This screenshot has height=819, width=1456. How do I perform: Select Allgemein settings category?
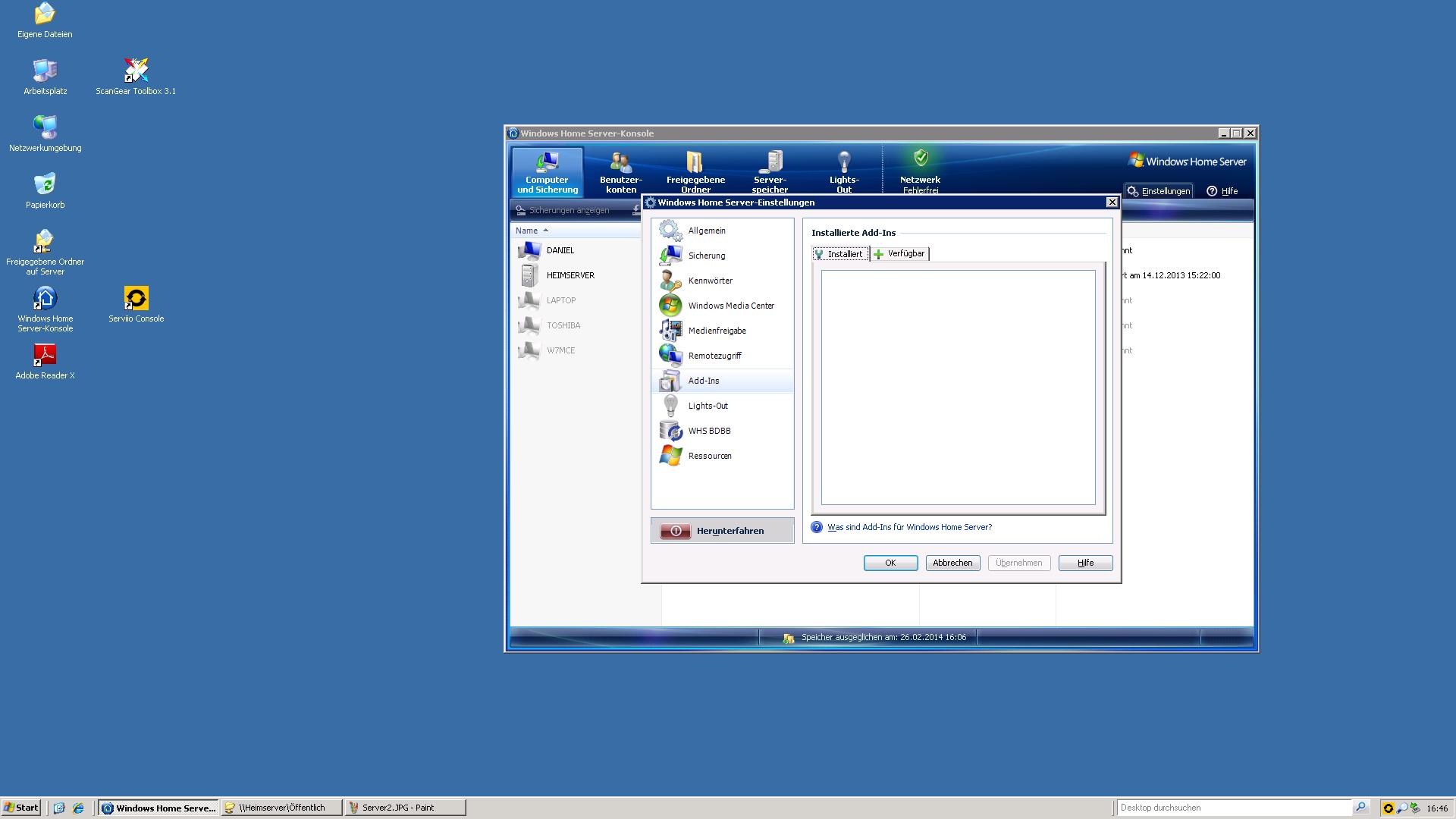pos(722,231)
